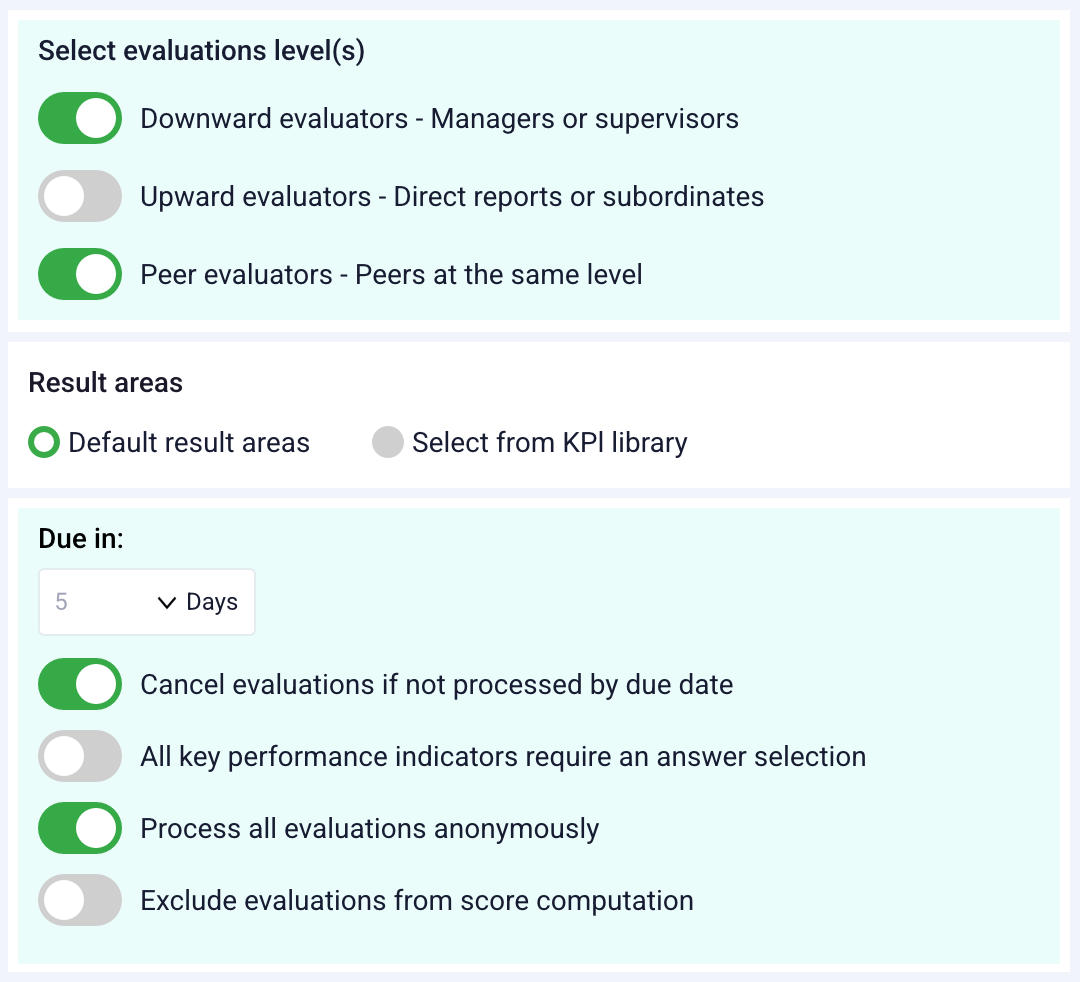Open the Due in number dropdown
The width and height of the screenshot is (1080, 982).
(x=100, y=602)
